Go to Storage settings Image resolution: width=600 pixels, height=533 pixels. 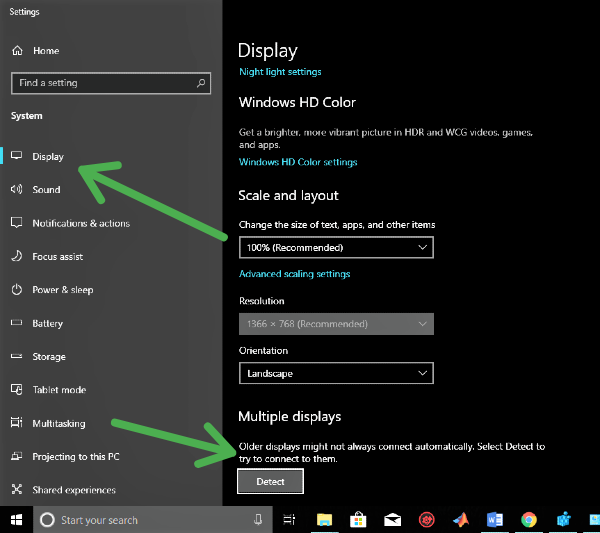(49, 357)
